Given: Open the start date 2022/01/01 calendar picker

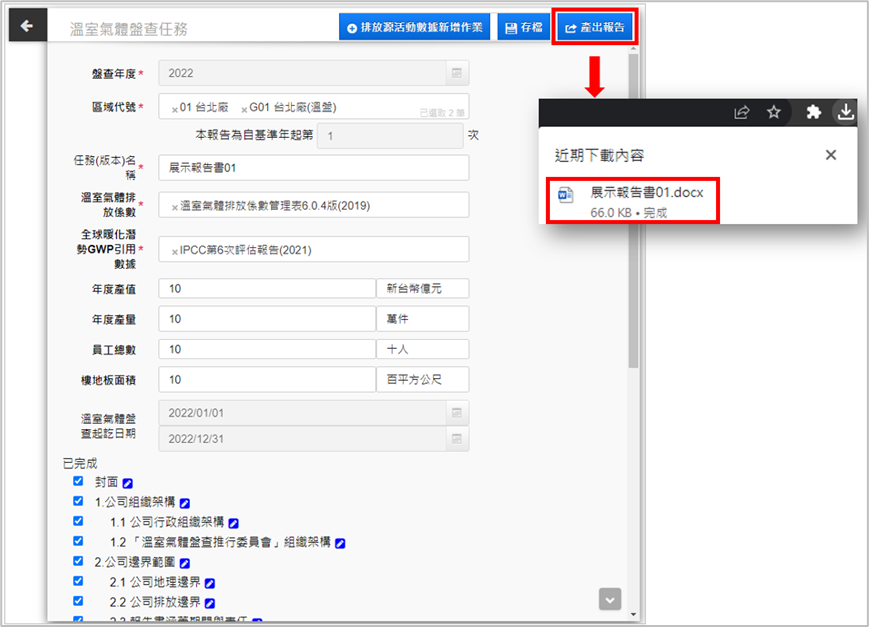Looking at the screenshot, I should [x=456, y=412].
